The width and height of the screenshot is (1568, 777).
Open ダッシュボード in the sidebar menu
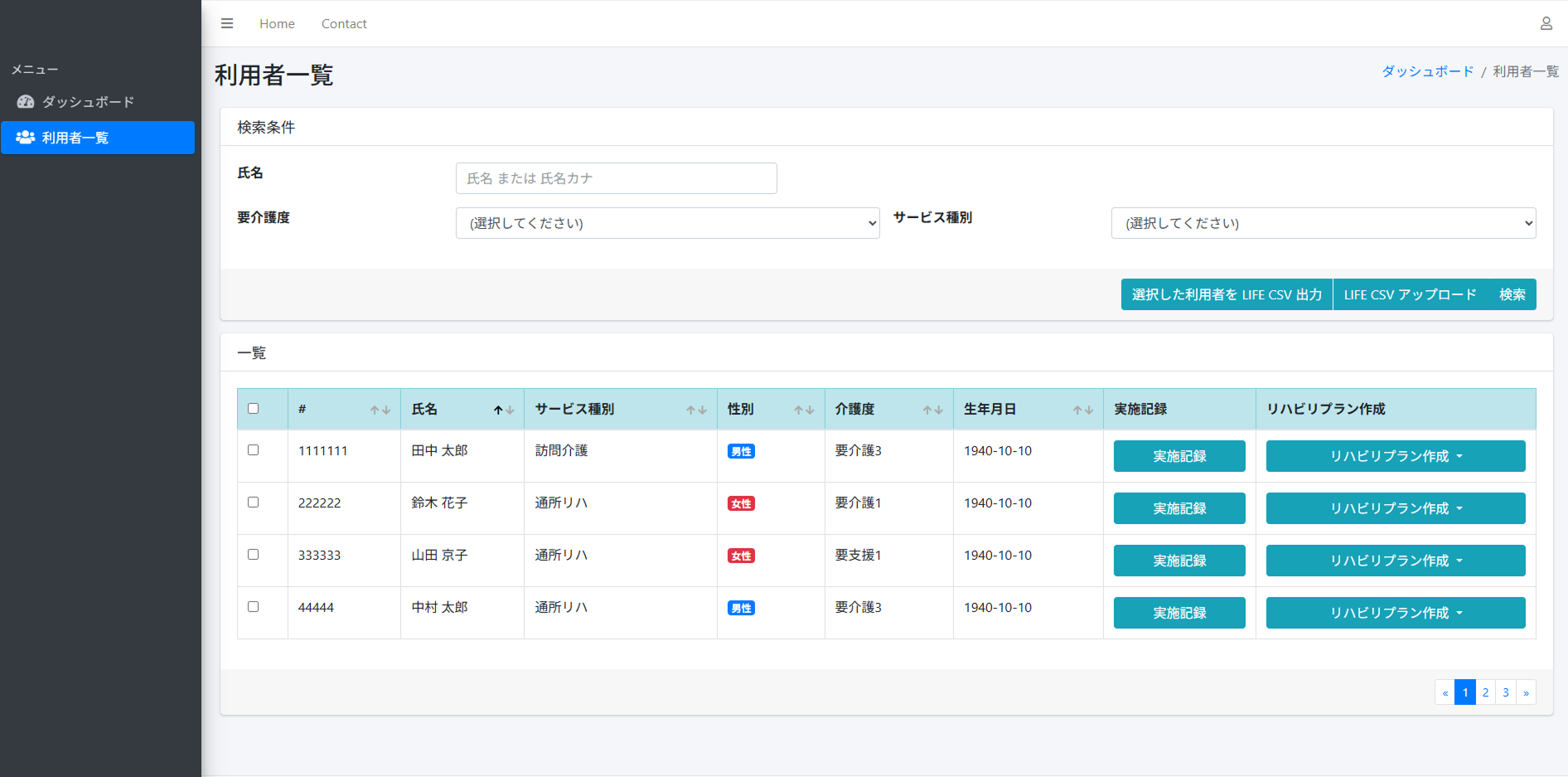(98, 102)
